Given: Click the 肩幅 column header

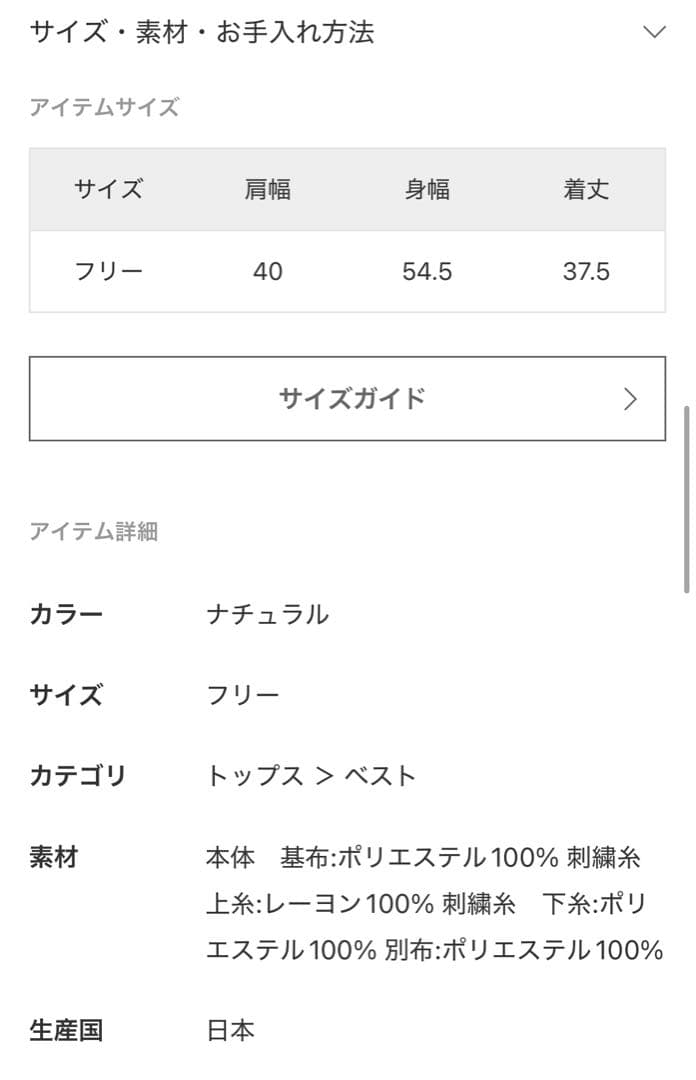Looking at the screenshot, I should (268, 189).
